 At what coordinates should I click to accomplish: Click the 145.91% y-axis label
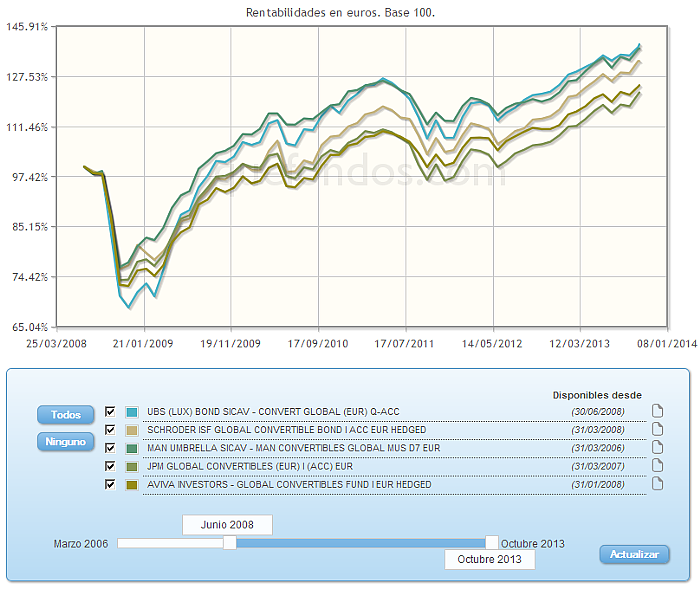coord(27,27)
